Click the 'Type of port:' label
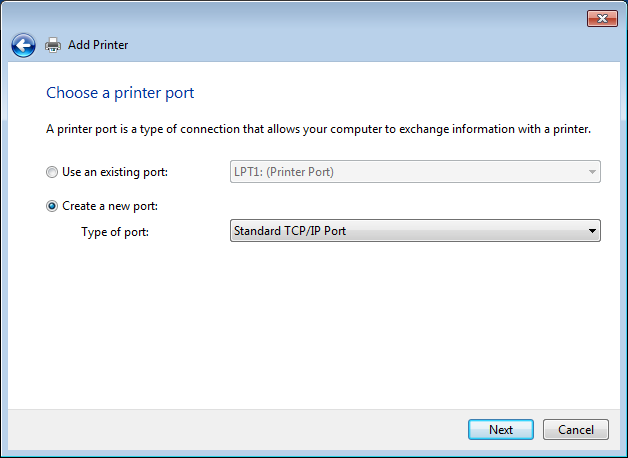Image resolution: width=628 pixels, height=458 pixels. [x=114, y=231]
